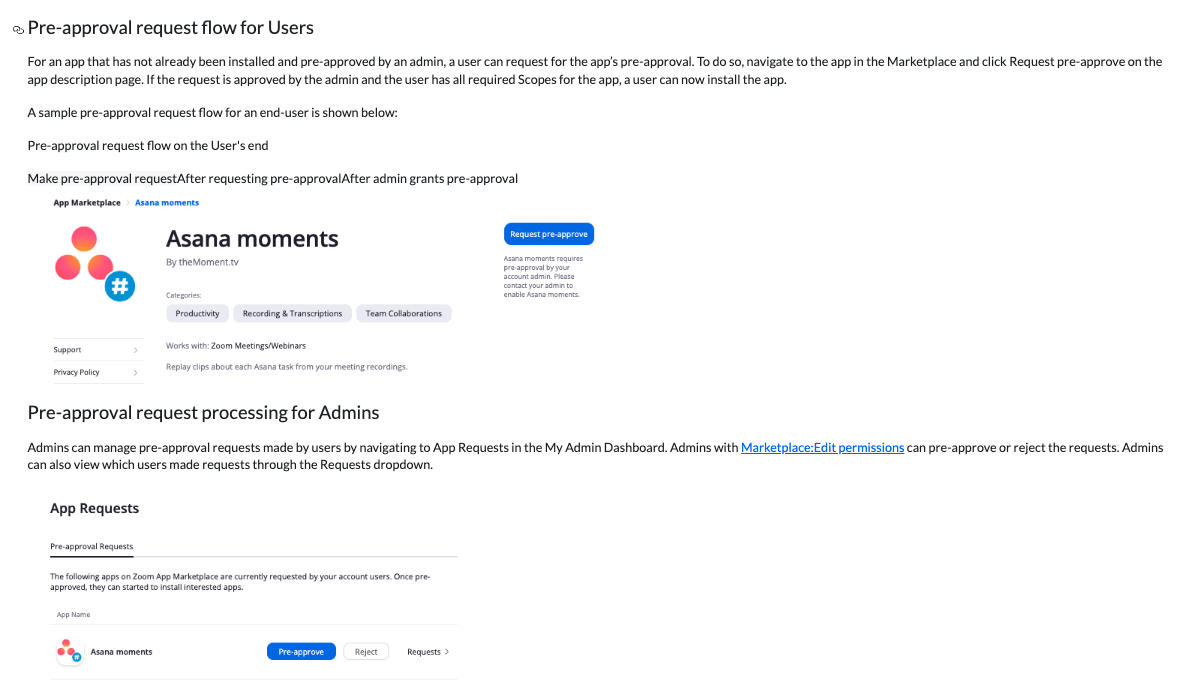Click the blue Pre-approve button
Image resolution: width=1191 pixels, height=689 pixels.
301,652
